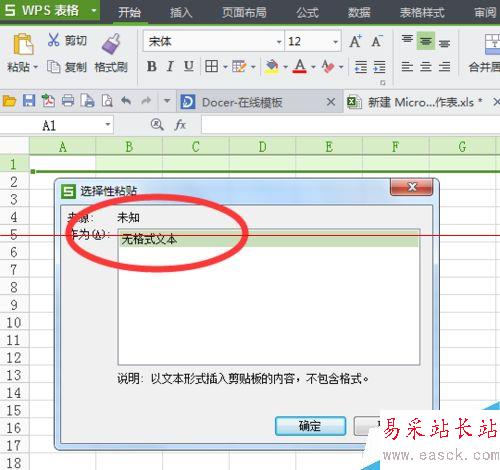Click the A1 Name Box
The height and width of the screenshot is (470, 500).
[56, 125]
